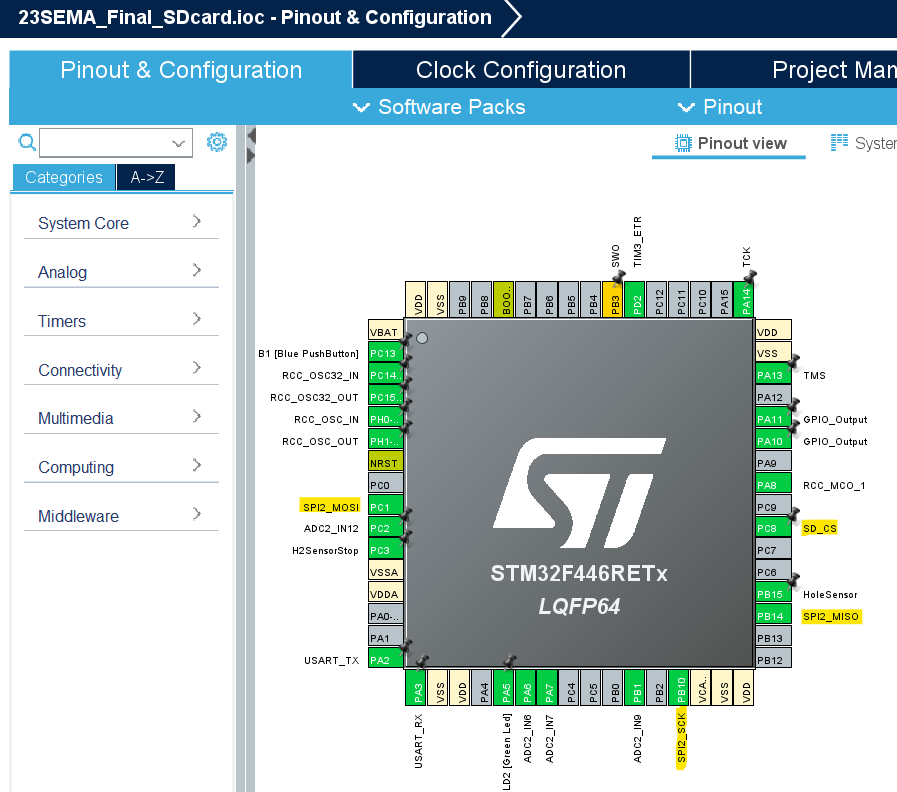Select pin PA14 TCK
This screenshot has height=792, width=897.
[x=746, y=299]
